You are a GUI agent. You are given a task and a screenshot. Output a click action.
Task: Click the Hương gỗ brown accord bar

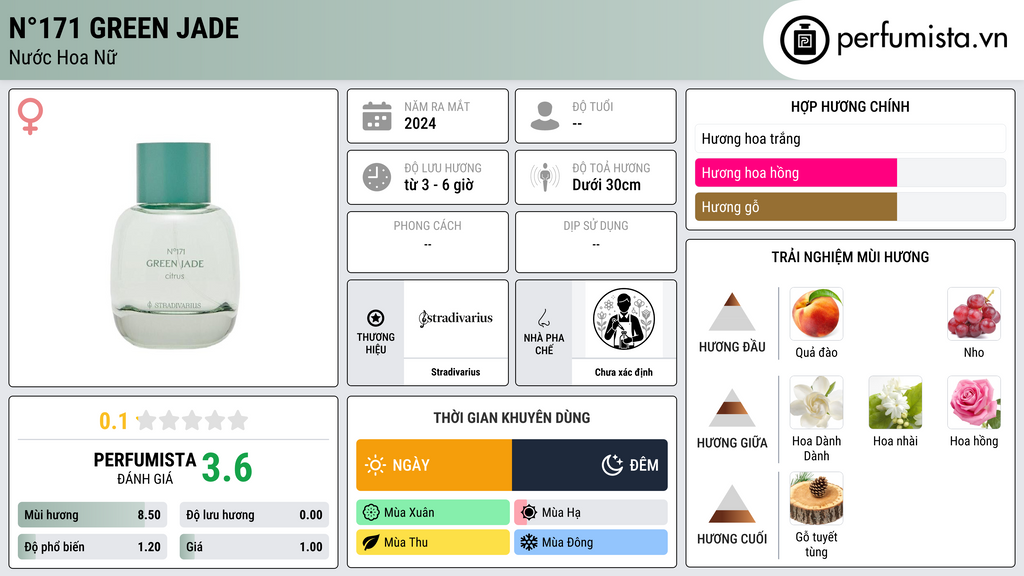point(796,207)
